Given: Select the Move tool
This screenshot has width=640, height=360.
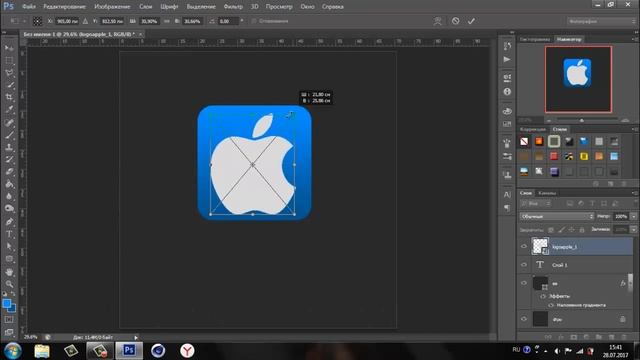Looking at the screenshot, I should pyautogui.click(x=9, y=48).
